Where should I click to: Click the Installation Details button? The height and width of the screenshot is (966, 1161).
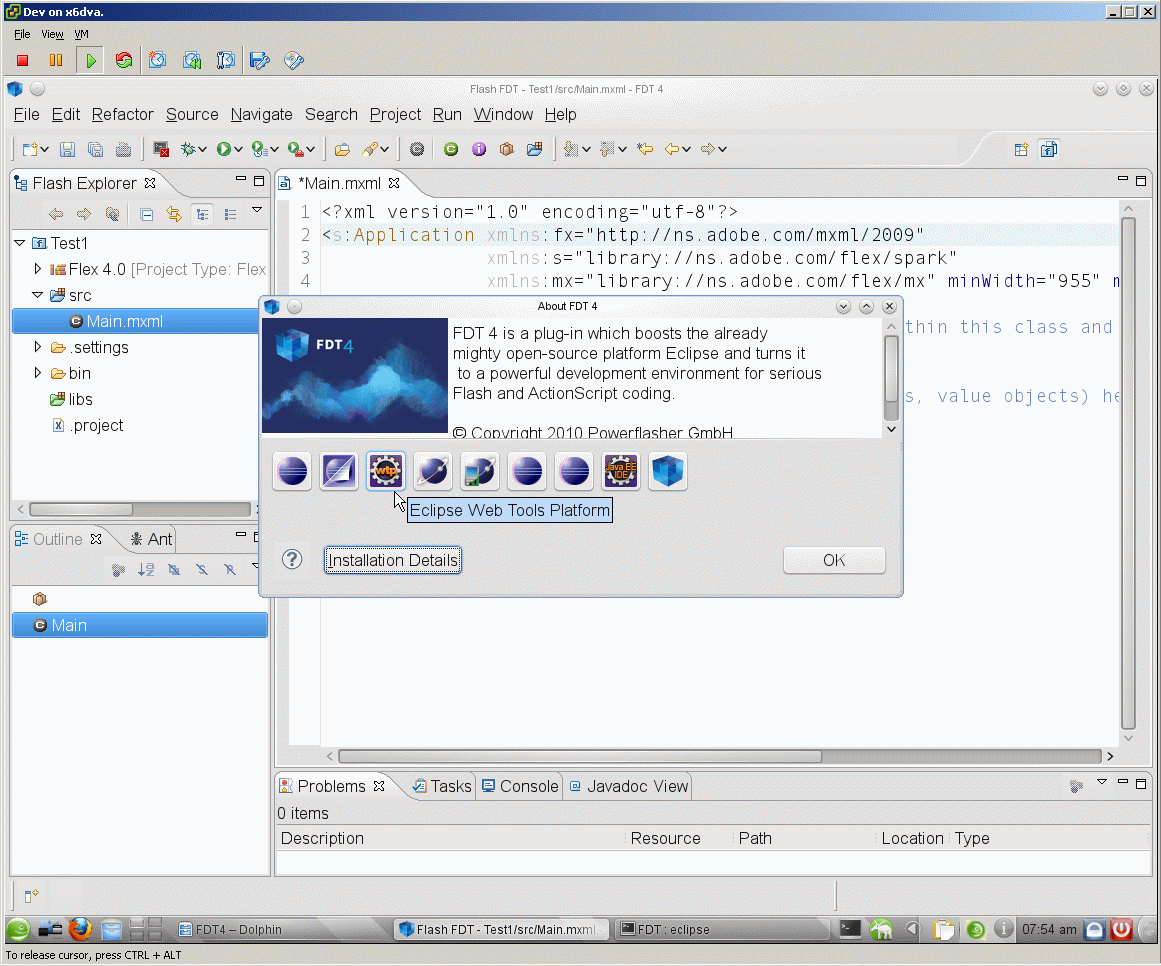click(392, 560)
